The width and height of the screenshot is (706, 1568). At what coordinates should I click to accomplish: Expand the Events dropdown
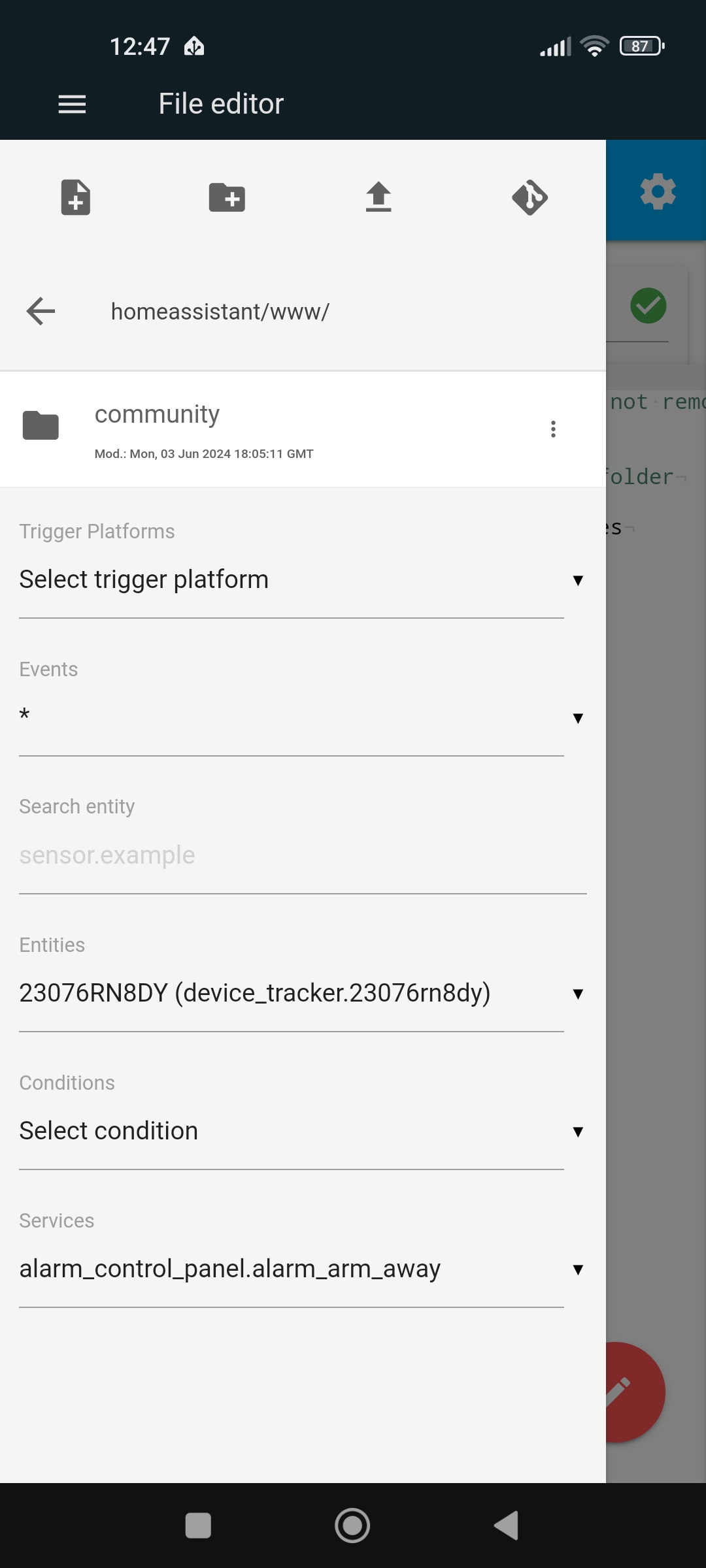[301, 717]
